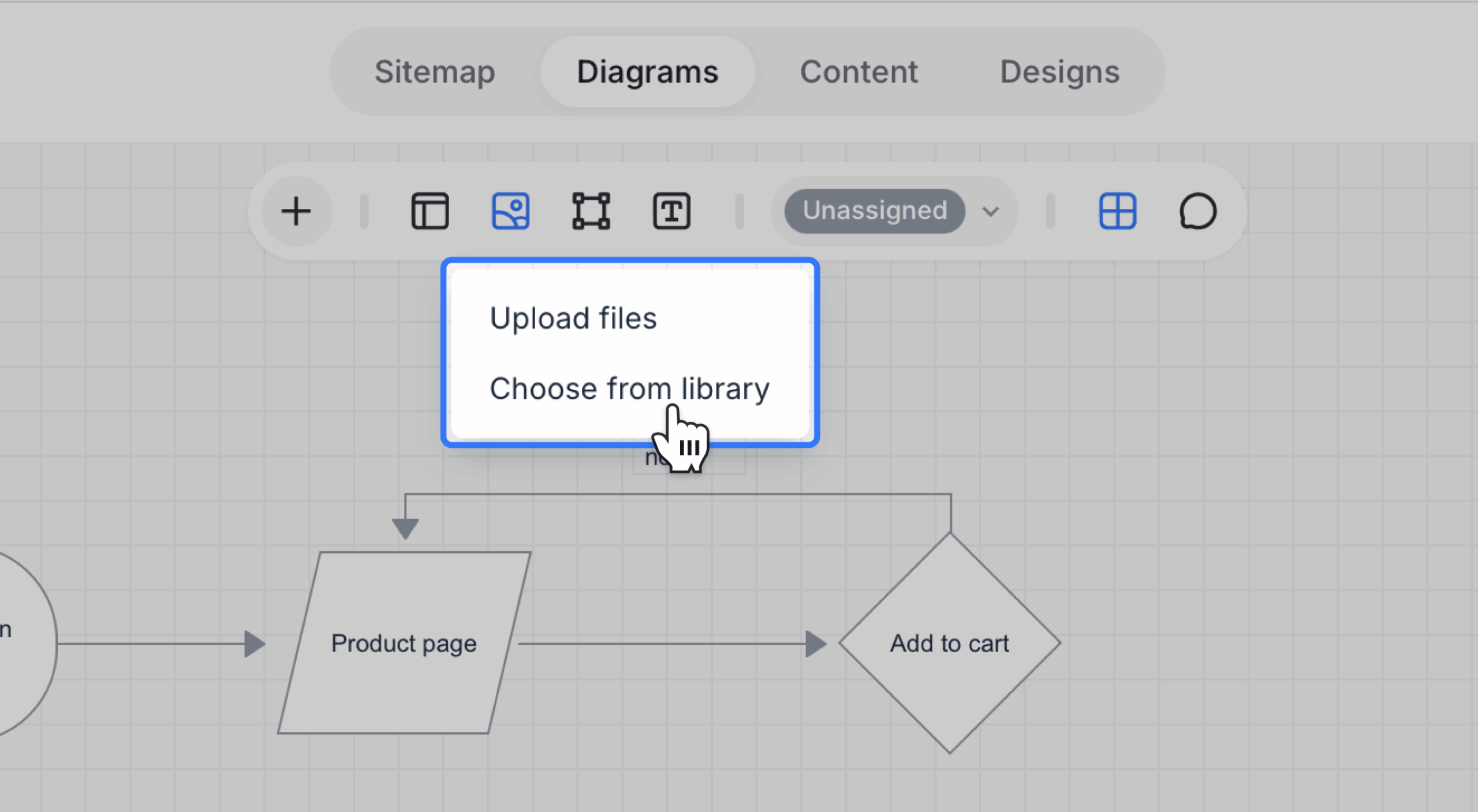Open the comments speech bubble icon

[1198, 211]
